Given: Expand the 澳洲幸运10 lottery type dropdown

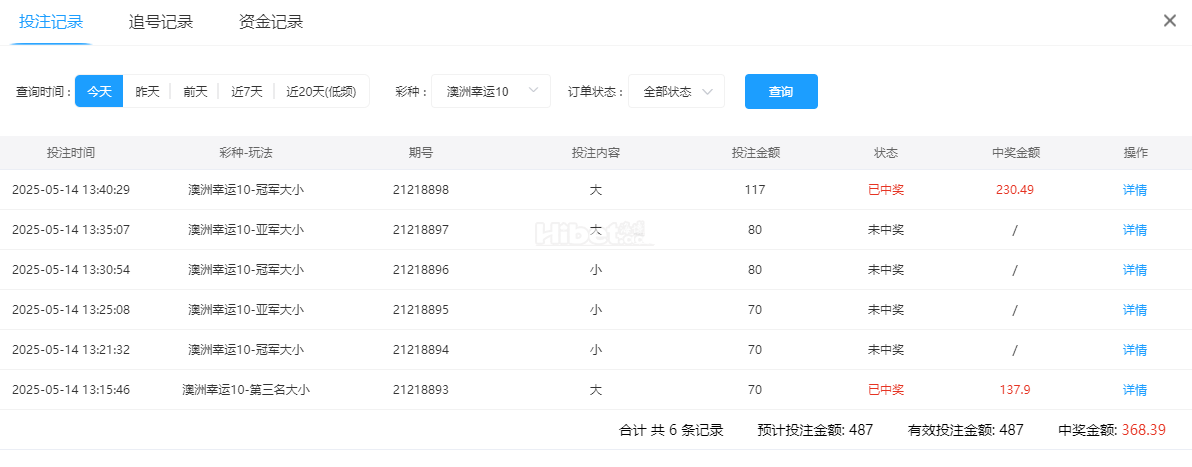Looking at the screenshot, I should point(491,91).
